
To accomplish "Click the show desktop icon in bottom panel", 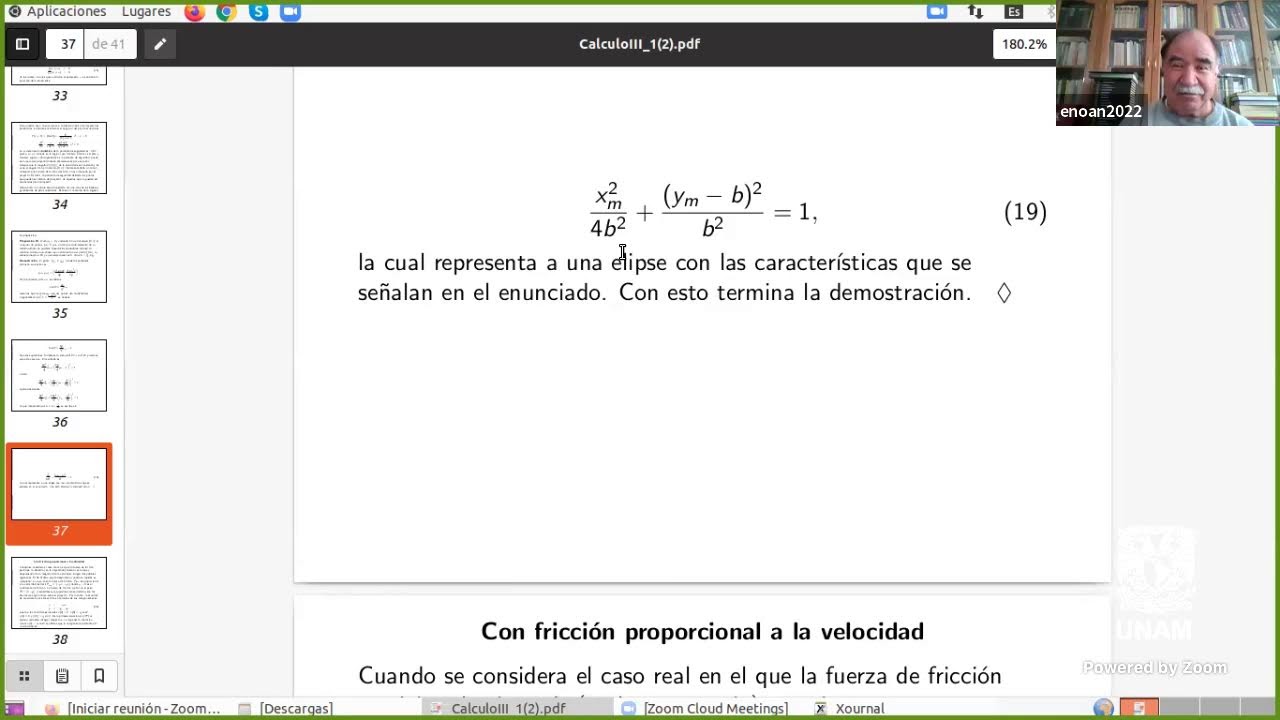I will point(14,708).
